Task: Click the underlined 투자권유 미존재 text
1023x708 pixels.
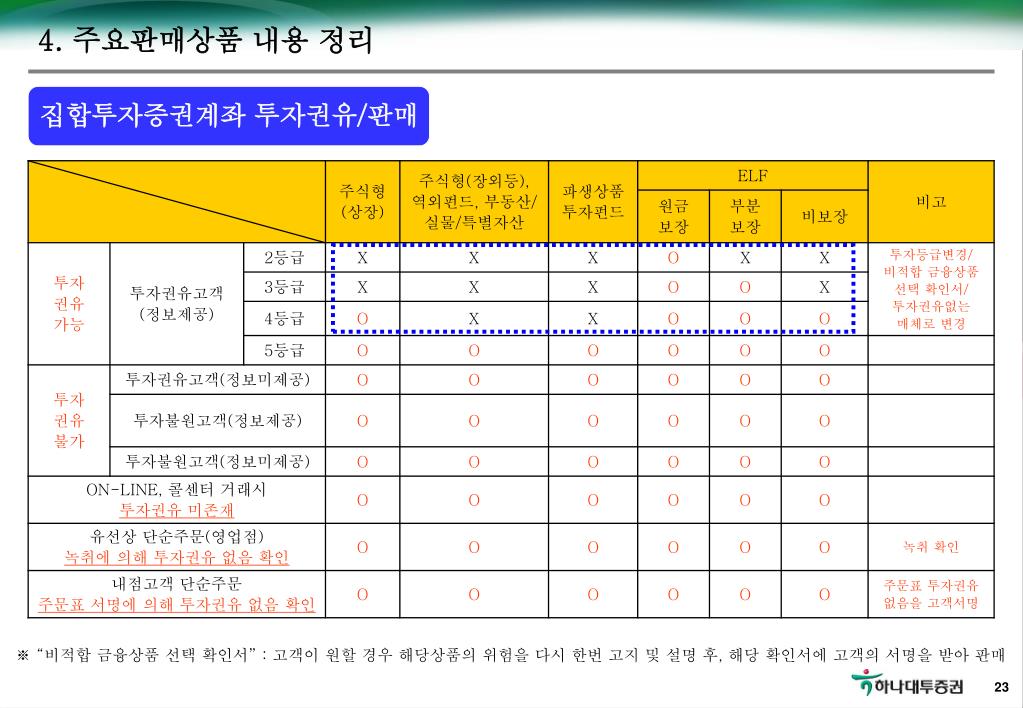Action: click(176, 510)
